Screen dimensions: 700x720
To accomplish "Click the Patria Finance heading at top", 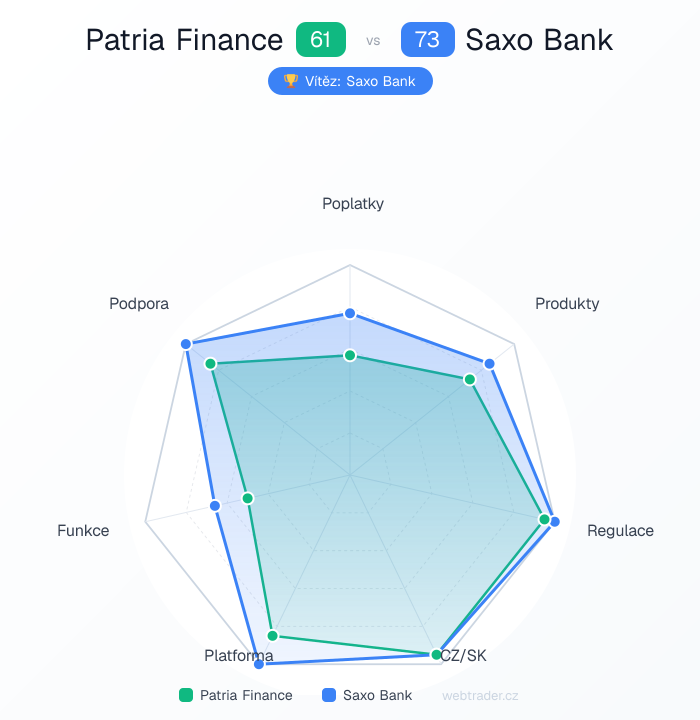I will point(184,40).
